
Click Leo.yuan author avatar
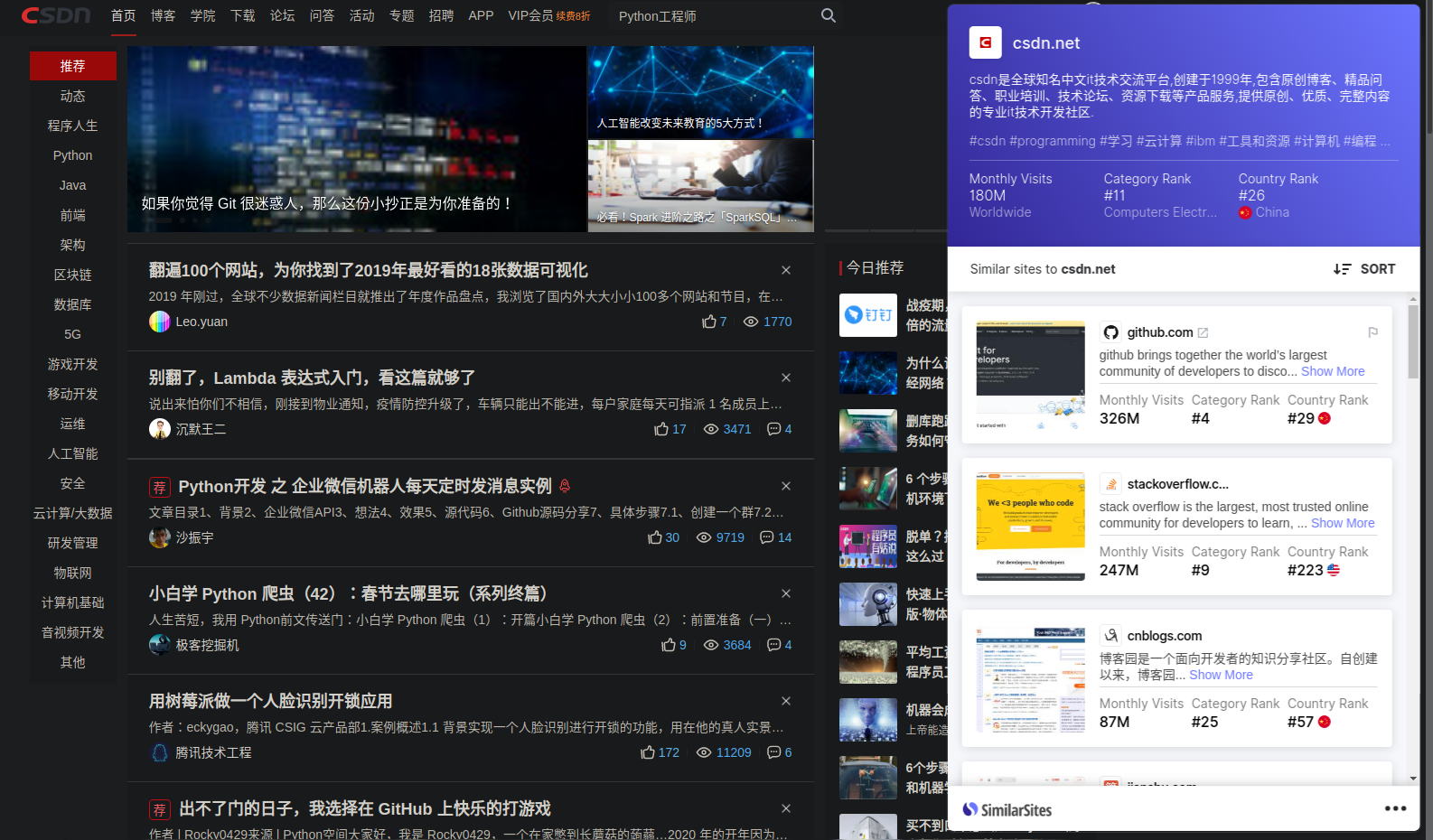[160, 322]
